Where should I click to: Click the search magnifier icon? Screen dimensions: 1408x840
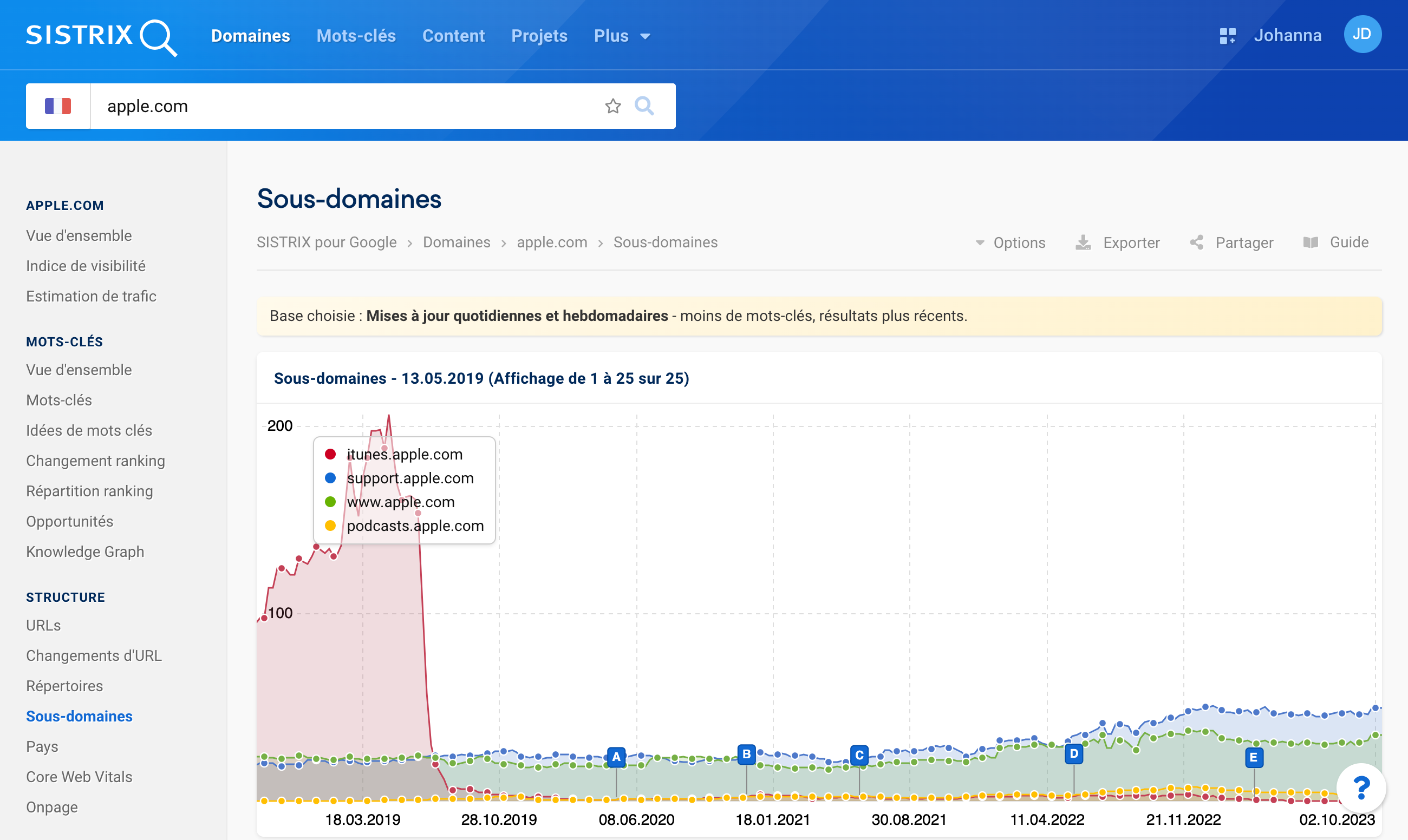point(644,106)
